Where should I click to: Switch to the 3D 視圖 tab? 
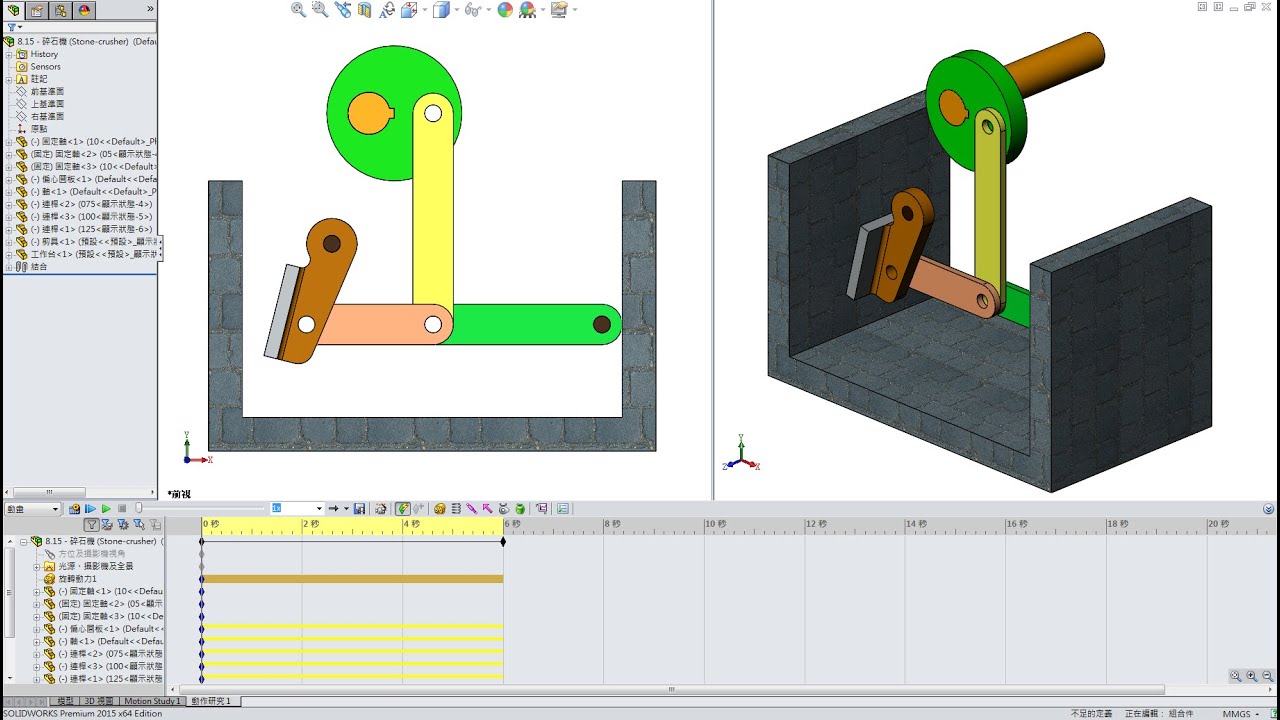[99, 702]
